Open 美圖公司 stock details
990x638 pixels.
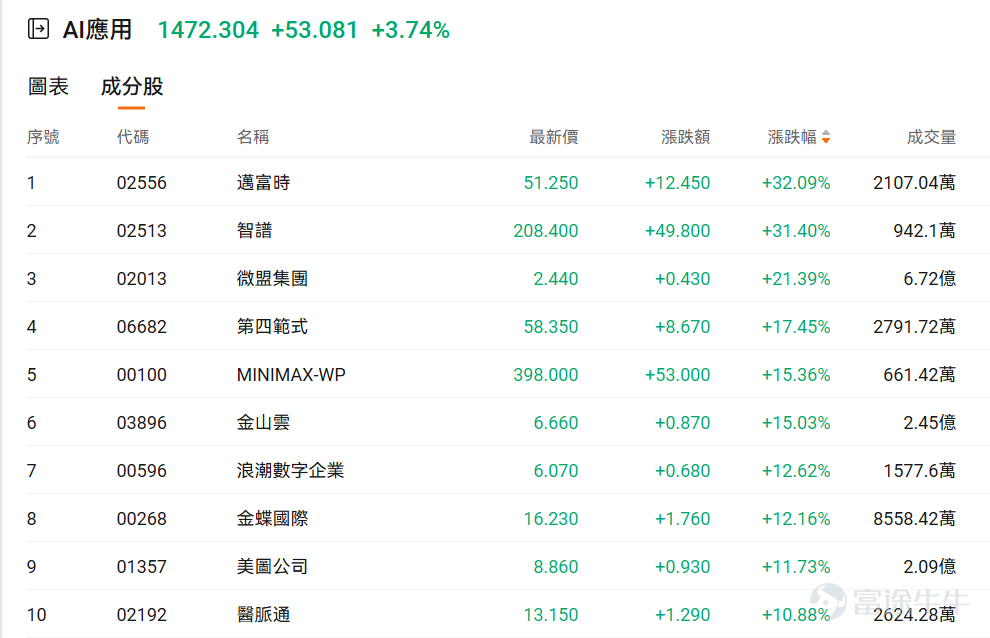coord(491,567)
